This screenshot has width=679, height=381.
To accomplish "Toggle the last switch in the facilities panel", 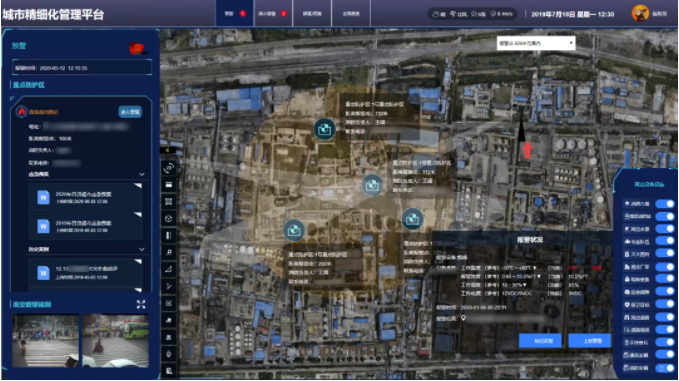I will 665,368.
